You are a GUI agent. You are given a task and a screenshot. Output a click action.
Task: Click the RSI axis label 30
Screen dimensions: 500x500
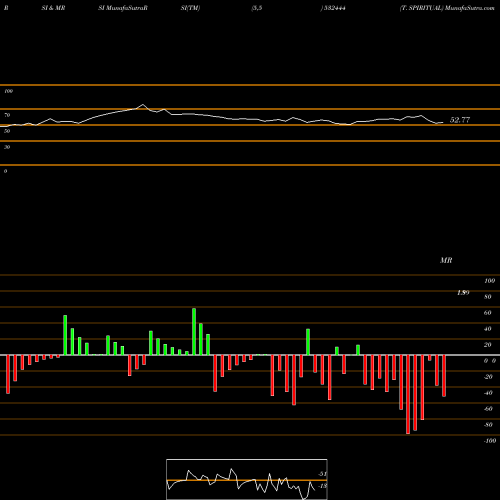pyautogui.click(x=7, y=147)
